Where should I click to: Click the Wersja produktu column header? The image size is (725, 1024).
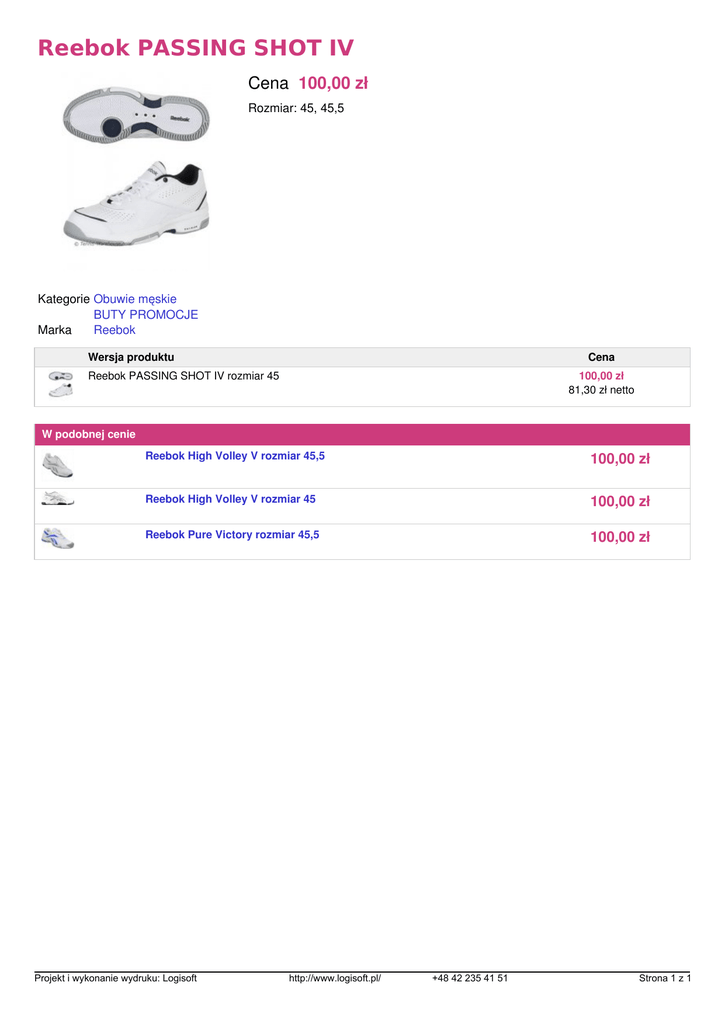tap(131, 357)
